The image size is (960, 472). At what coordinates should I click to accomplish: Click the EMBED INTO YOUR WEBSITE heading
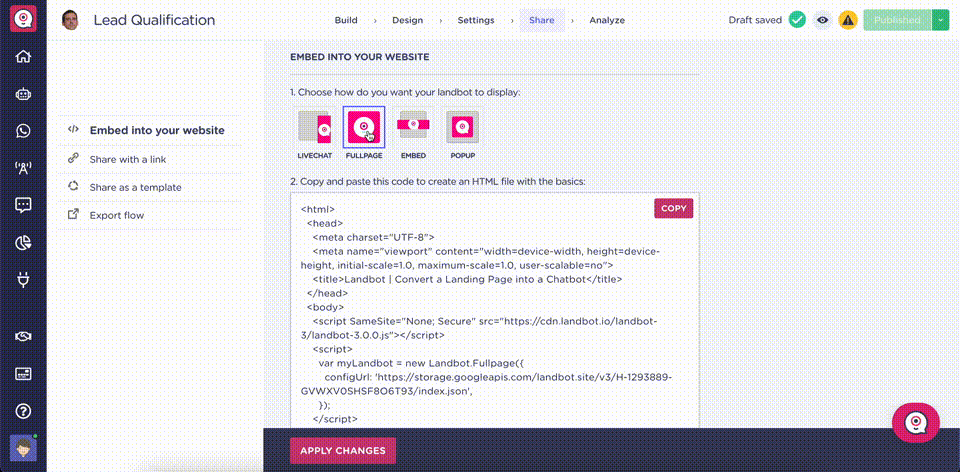[359, 57]
